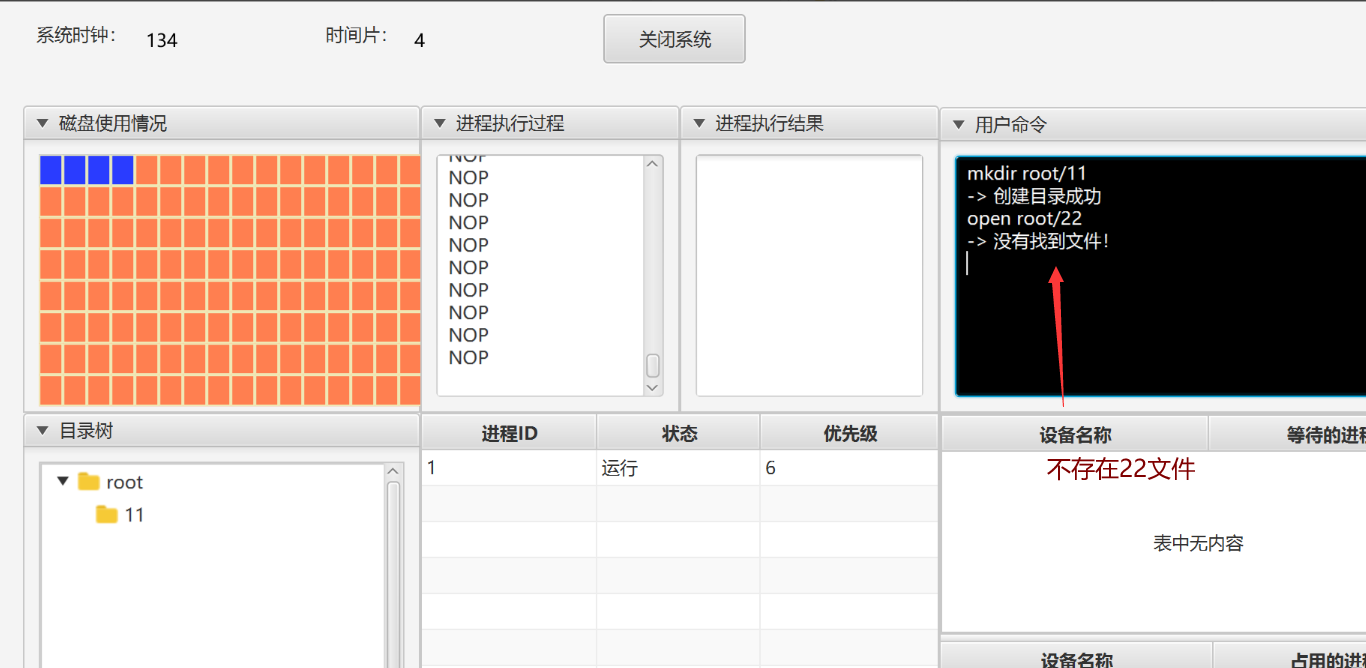
Task: Click the 关闭系统 button
Action: pos(674,39)
